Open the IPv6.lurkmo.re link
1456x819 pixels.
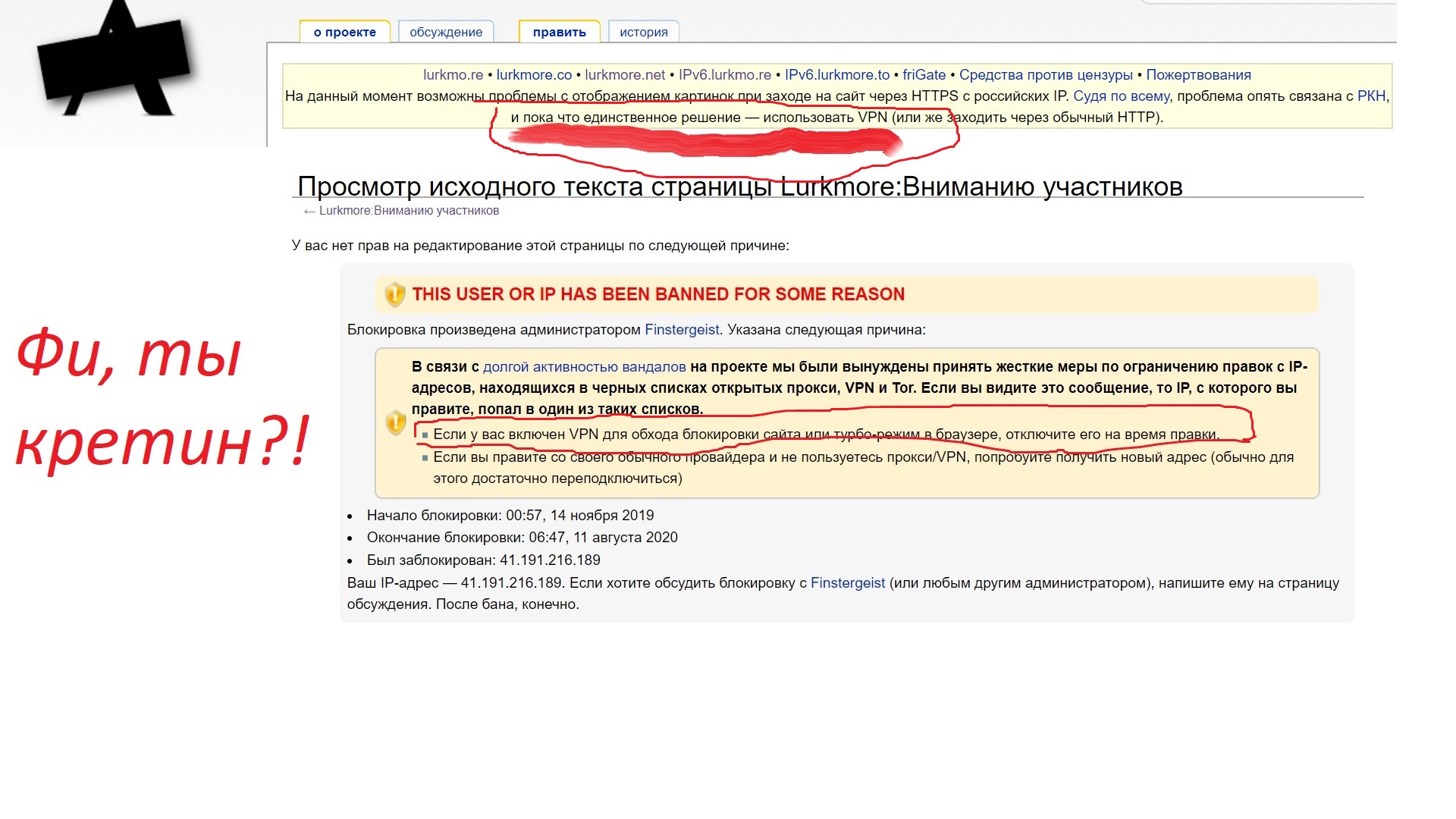(x=724, y=75)
